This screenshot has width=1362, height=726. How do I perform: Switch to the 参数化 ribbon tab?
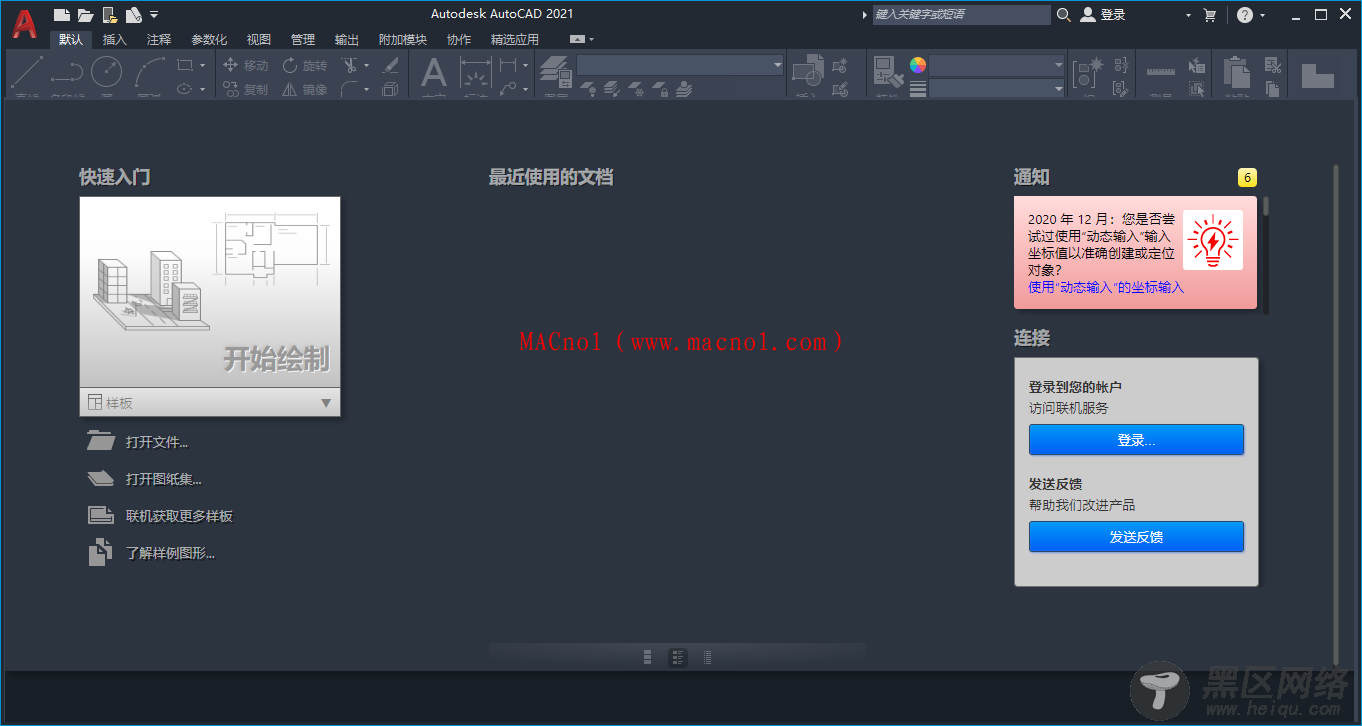tap(209, 40)
